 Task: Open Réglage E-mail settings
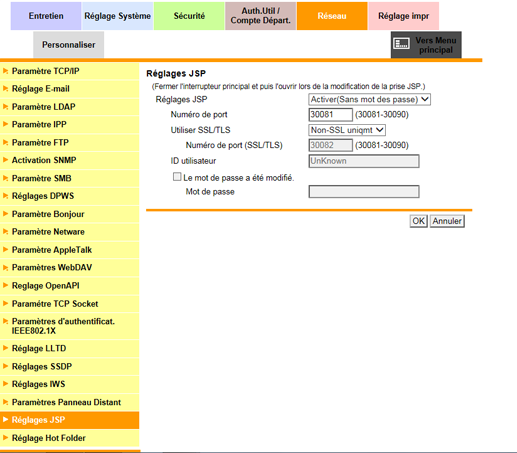click(x=69, y=89)
